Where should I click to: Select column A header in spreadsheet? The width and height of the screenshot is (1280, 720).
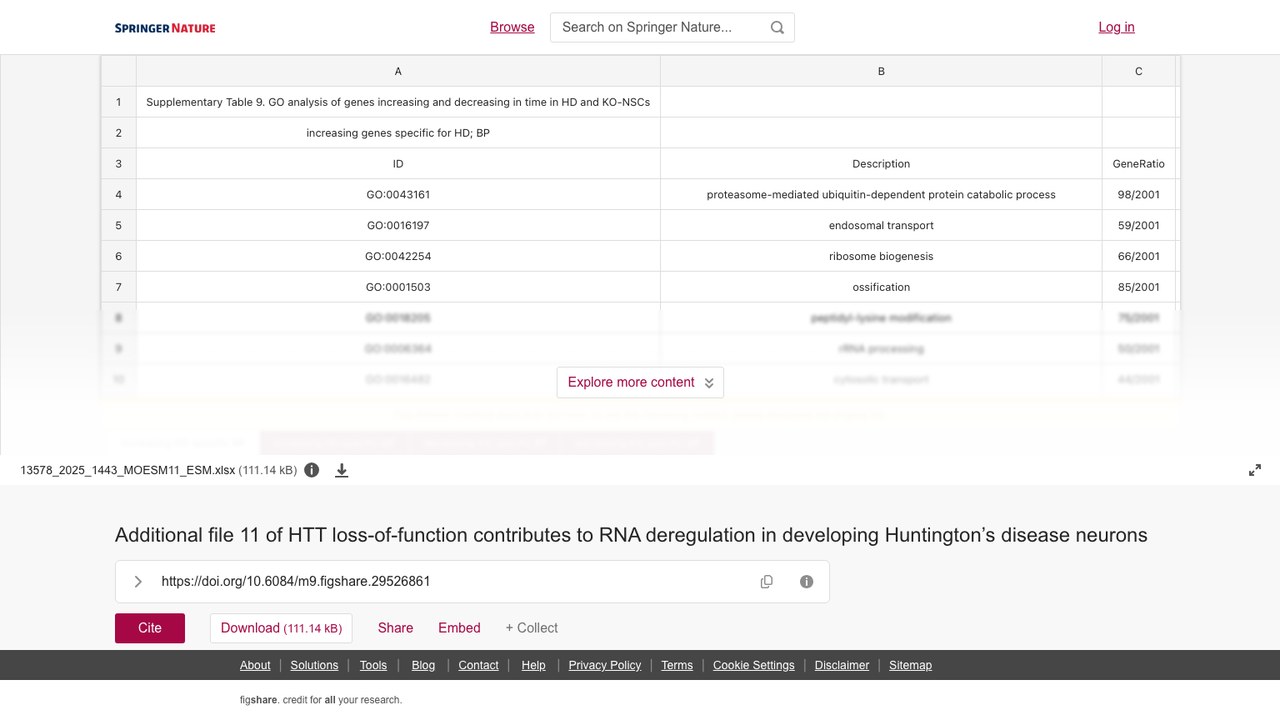398,71
